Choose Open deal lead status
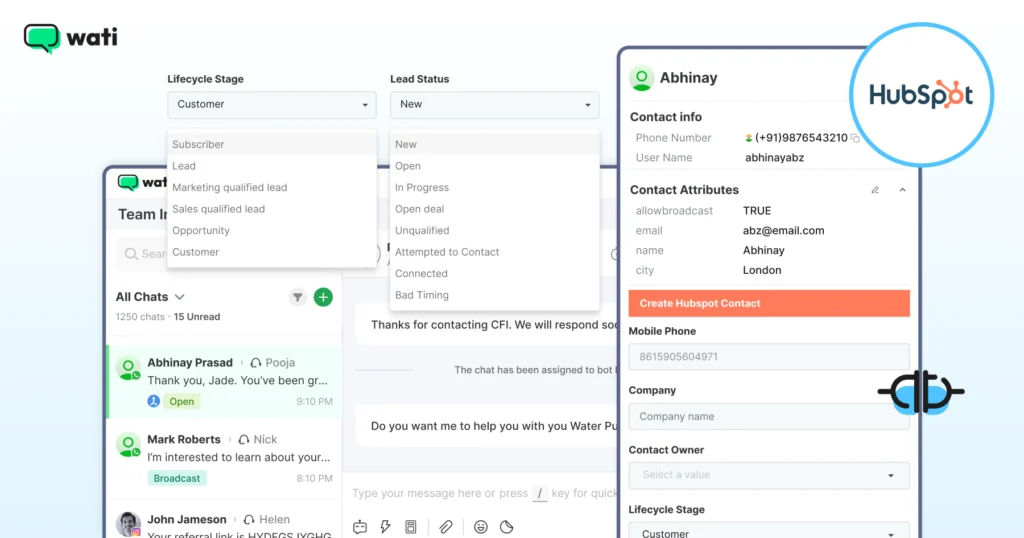The width and height of the screenshot is (1024, 538). (x=494, y=209)
